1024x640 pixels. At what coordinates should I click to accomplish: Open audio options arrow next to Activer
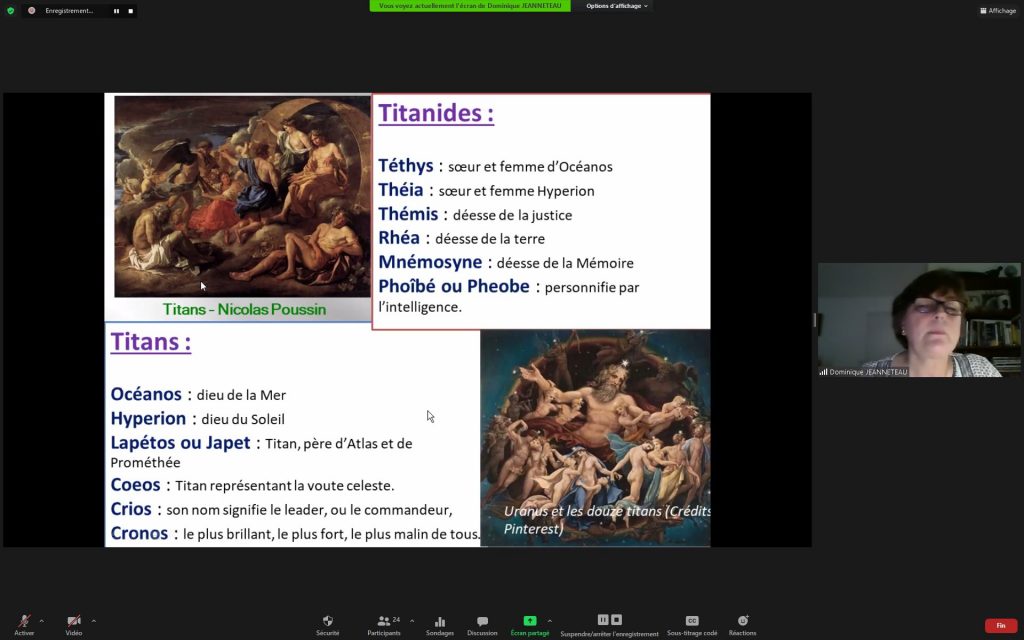42,621
